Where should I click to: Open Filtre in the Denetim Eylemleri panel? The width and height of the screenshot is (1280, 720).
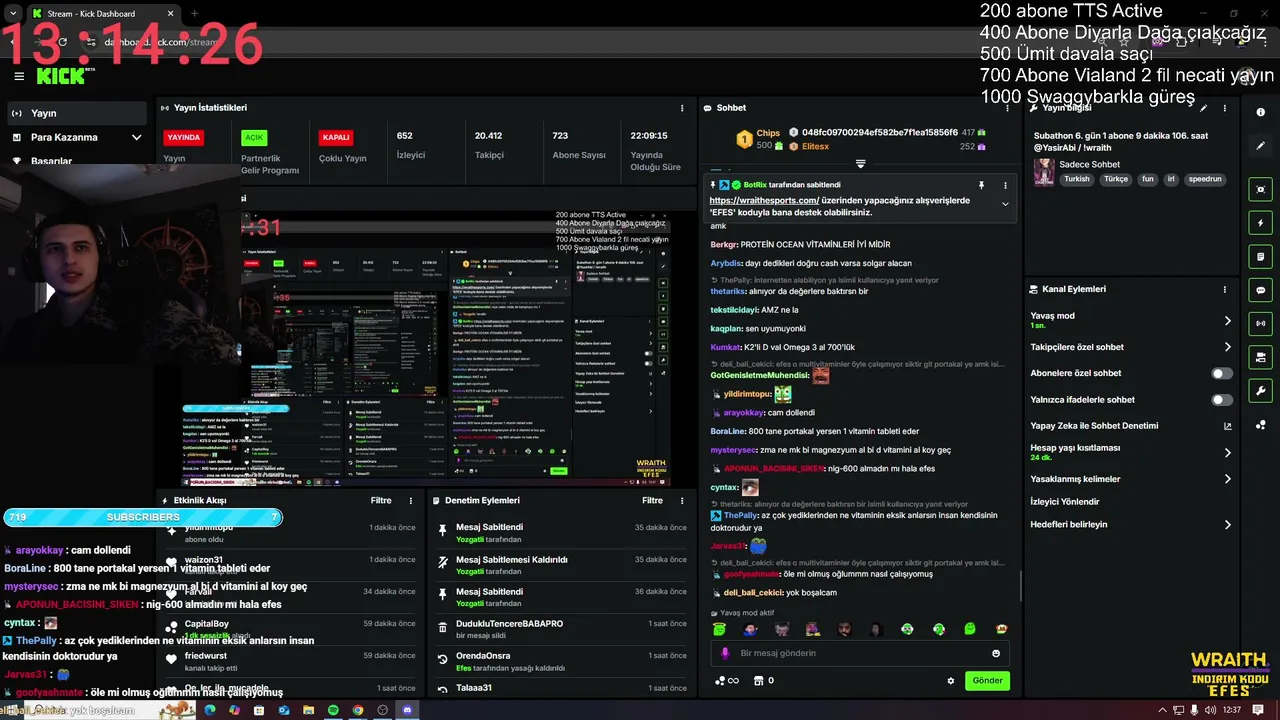[x=652, y=501]
